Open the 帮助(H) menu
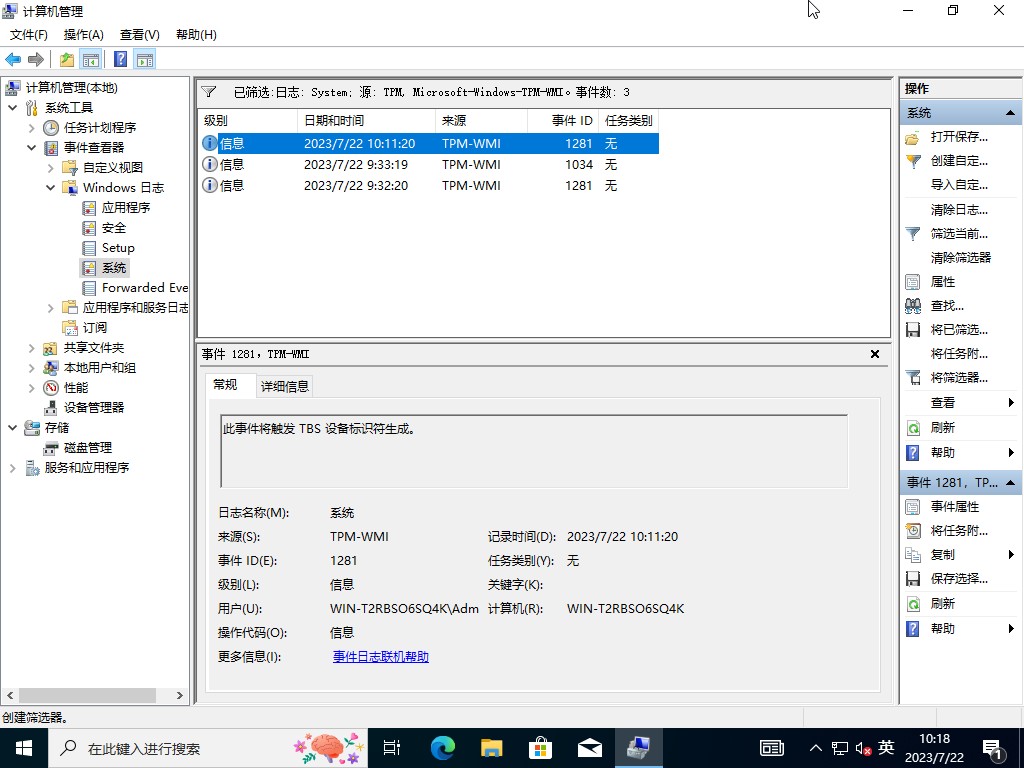This screenshot has width=1024, height=768. tap(196, 35)
